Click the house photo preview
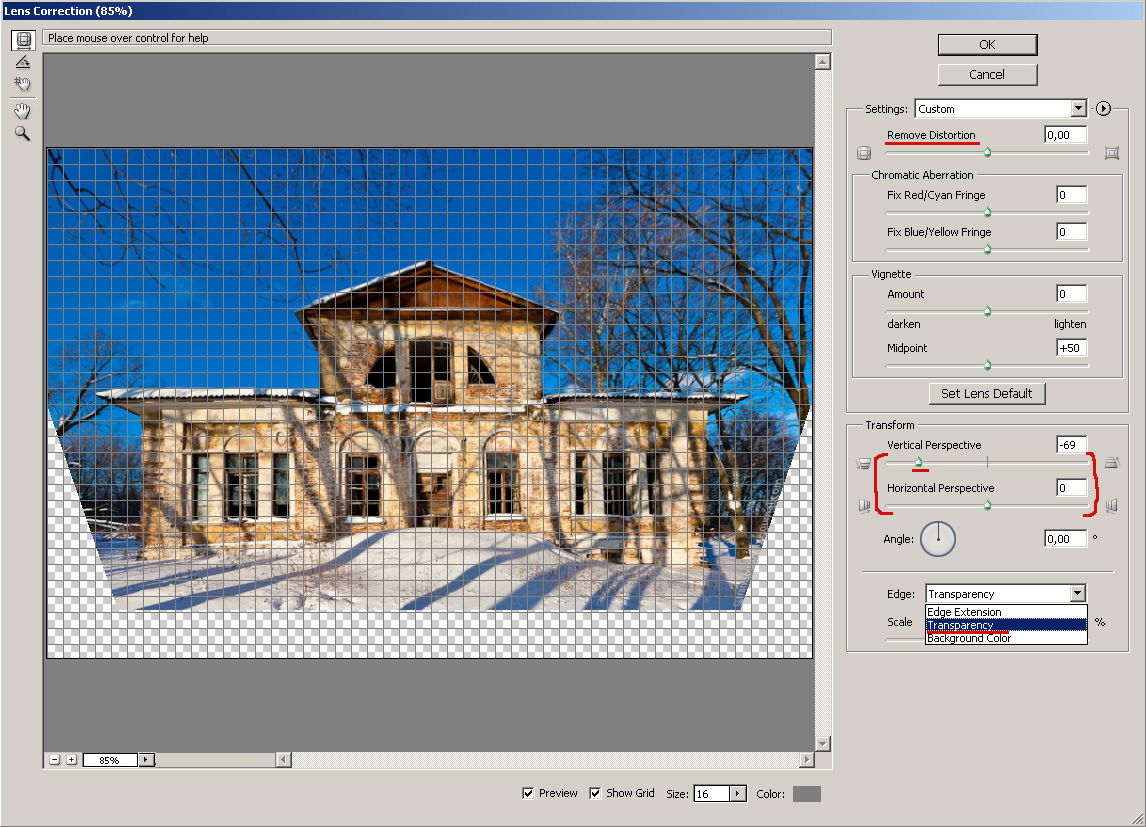Image resolution: width=1146 pixels, height=827 pixels. [430, 403]
